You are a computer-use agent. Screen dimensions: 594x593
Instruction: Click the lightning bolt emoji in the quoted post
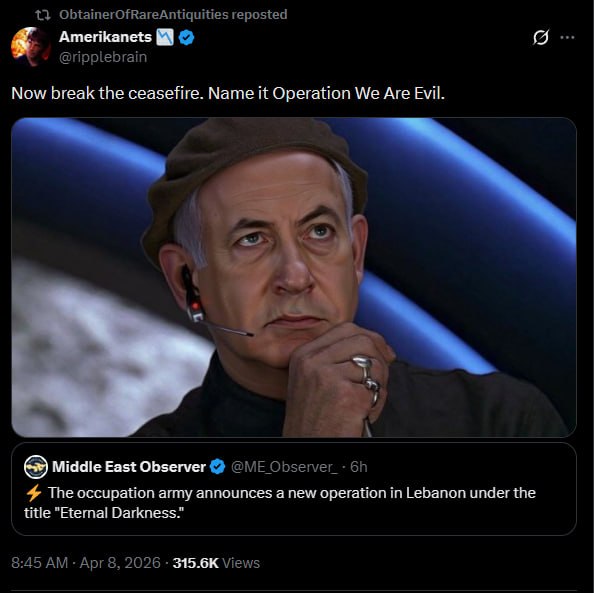(x=33, y=493)
